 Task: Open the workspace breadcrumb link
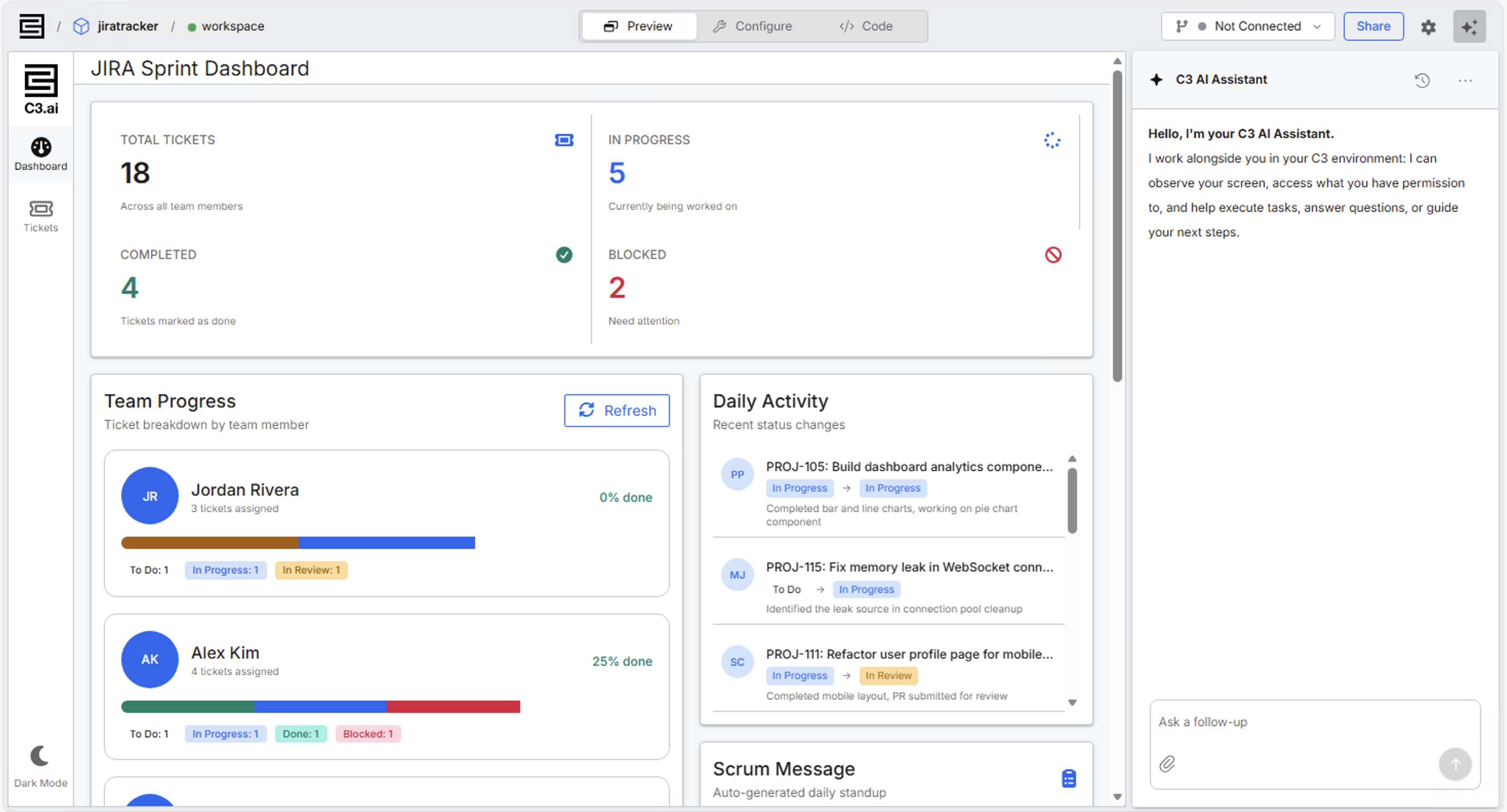coord(233,26)
